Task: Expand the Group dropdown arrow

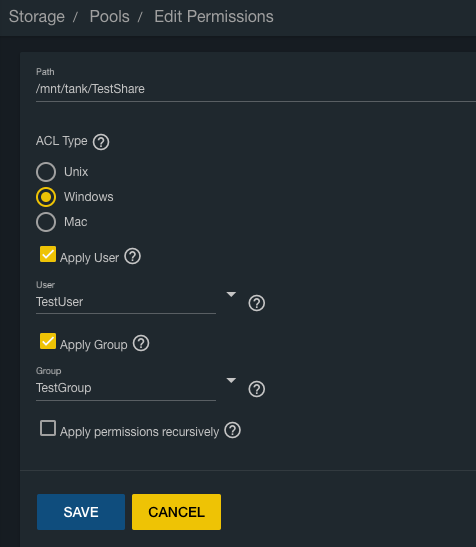Action: tap(231, 380)
